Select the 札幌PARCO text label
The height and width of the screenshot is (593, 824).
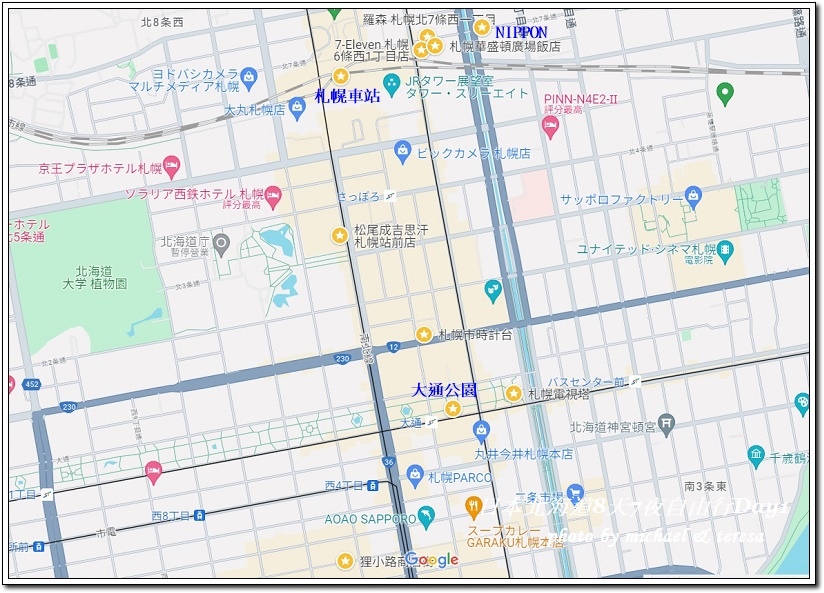tap(460, 477)
